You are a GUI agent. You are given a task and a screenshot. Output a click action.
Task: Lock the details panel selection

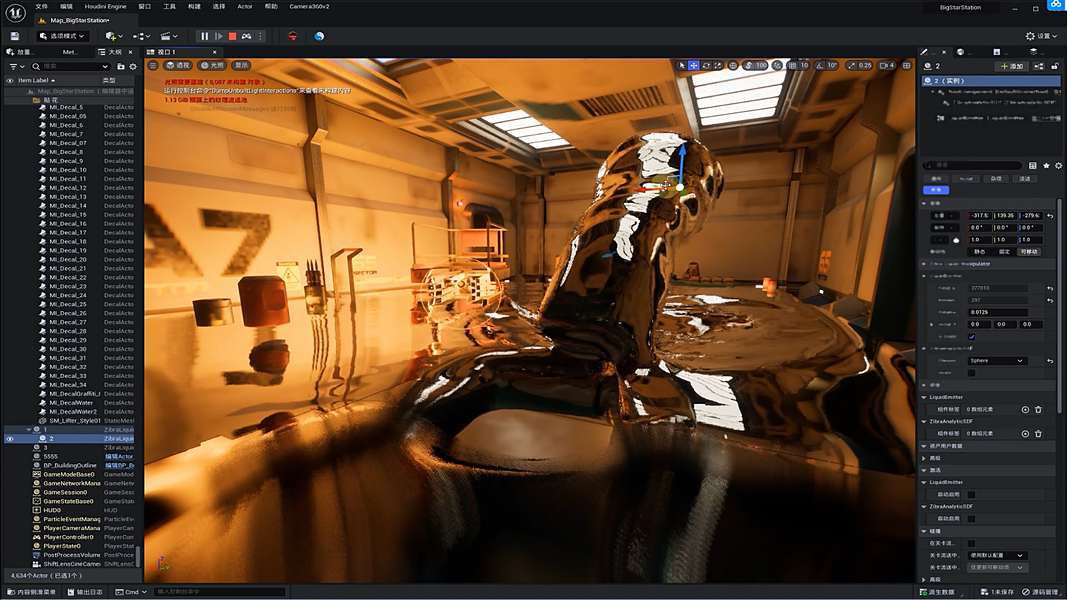tap(1055, 66)
